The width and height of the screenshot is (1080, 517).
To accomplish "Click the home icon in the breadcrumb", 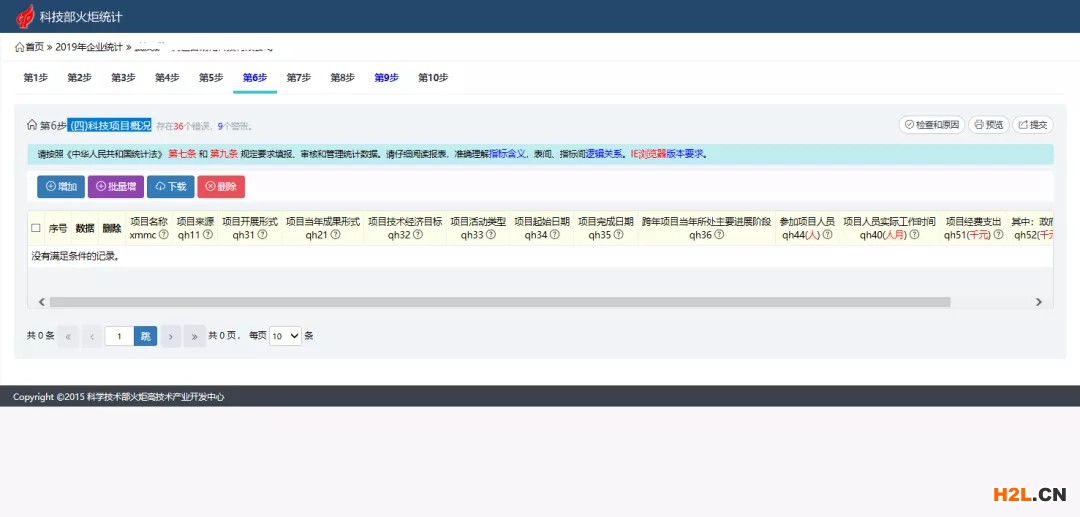I will (19, 47).
